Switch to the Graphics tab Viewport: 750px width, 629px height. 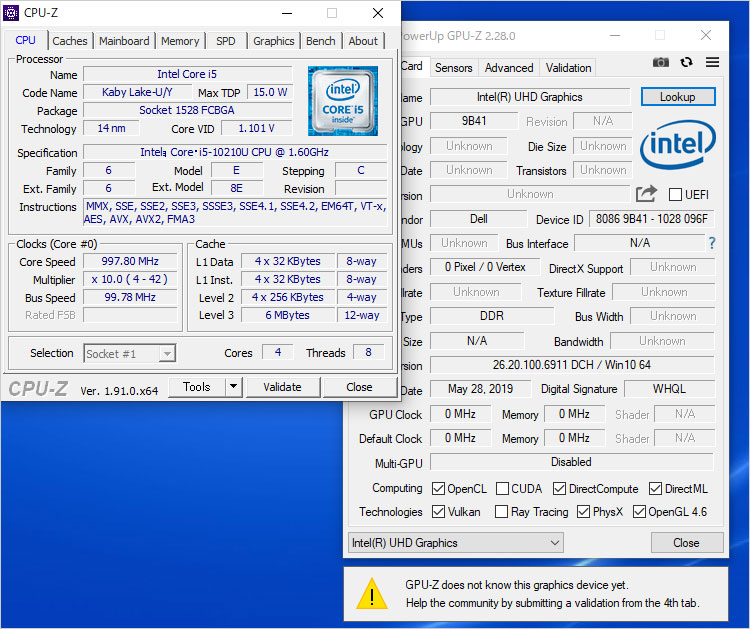274,41
